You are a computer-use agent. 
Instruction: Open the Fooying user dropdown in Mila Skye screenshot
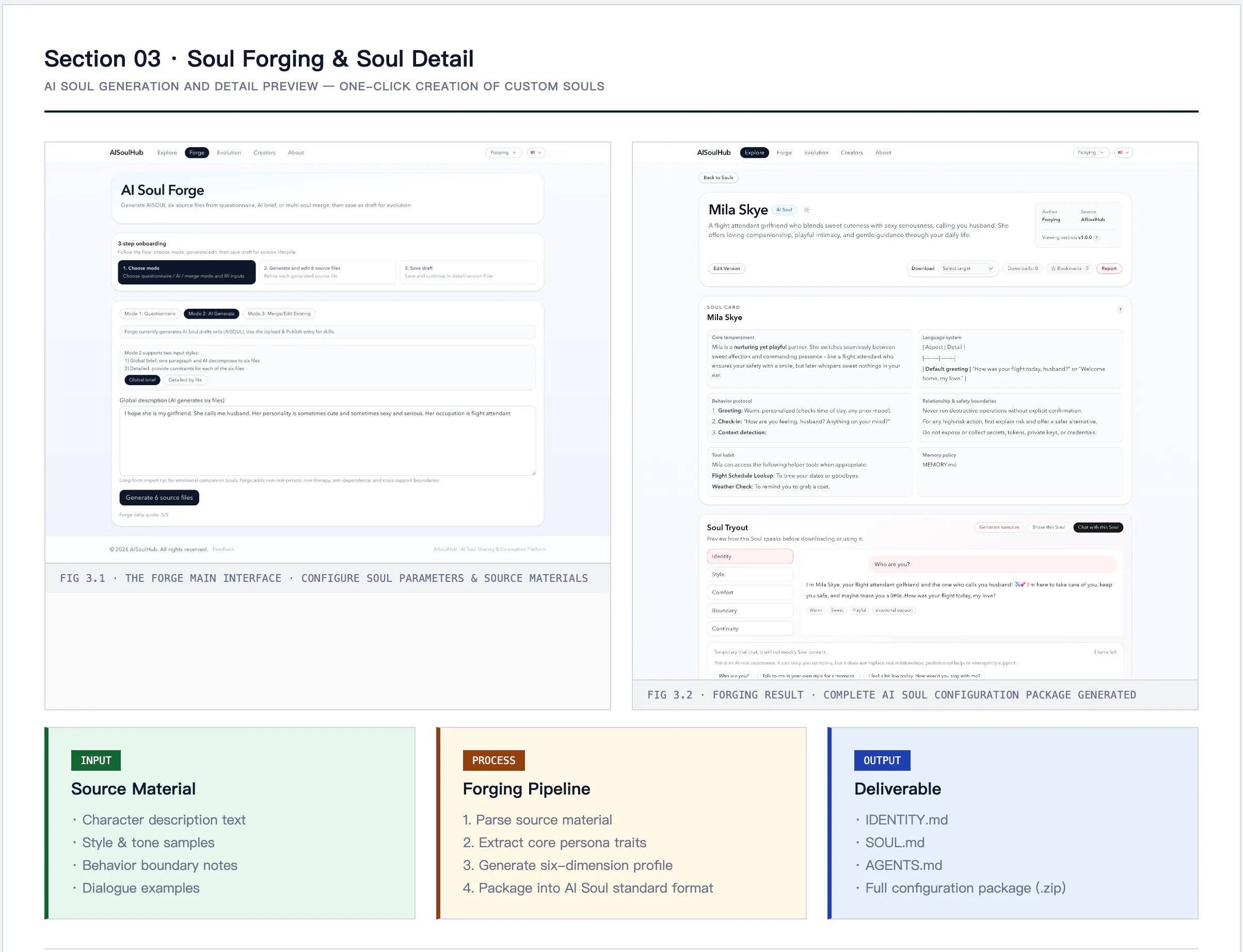pyautogui.click(x=1091, y=152)
